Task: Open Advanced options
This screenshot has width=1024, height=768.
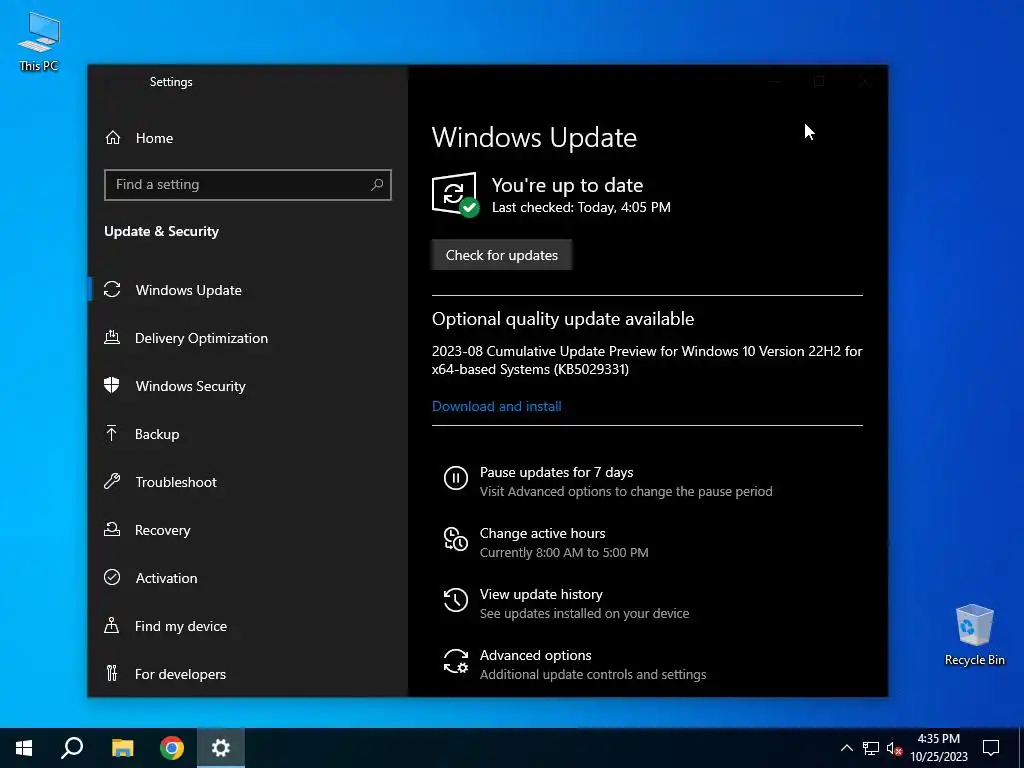Action: 575,664
